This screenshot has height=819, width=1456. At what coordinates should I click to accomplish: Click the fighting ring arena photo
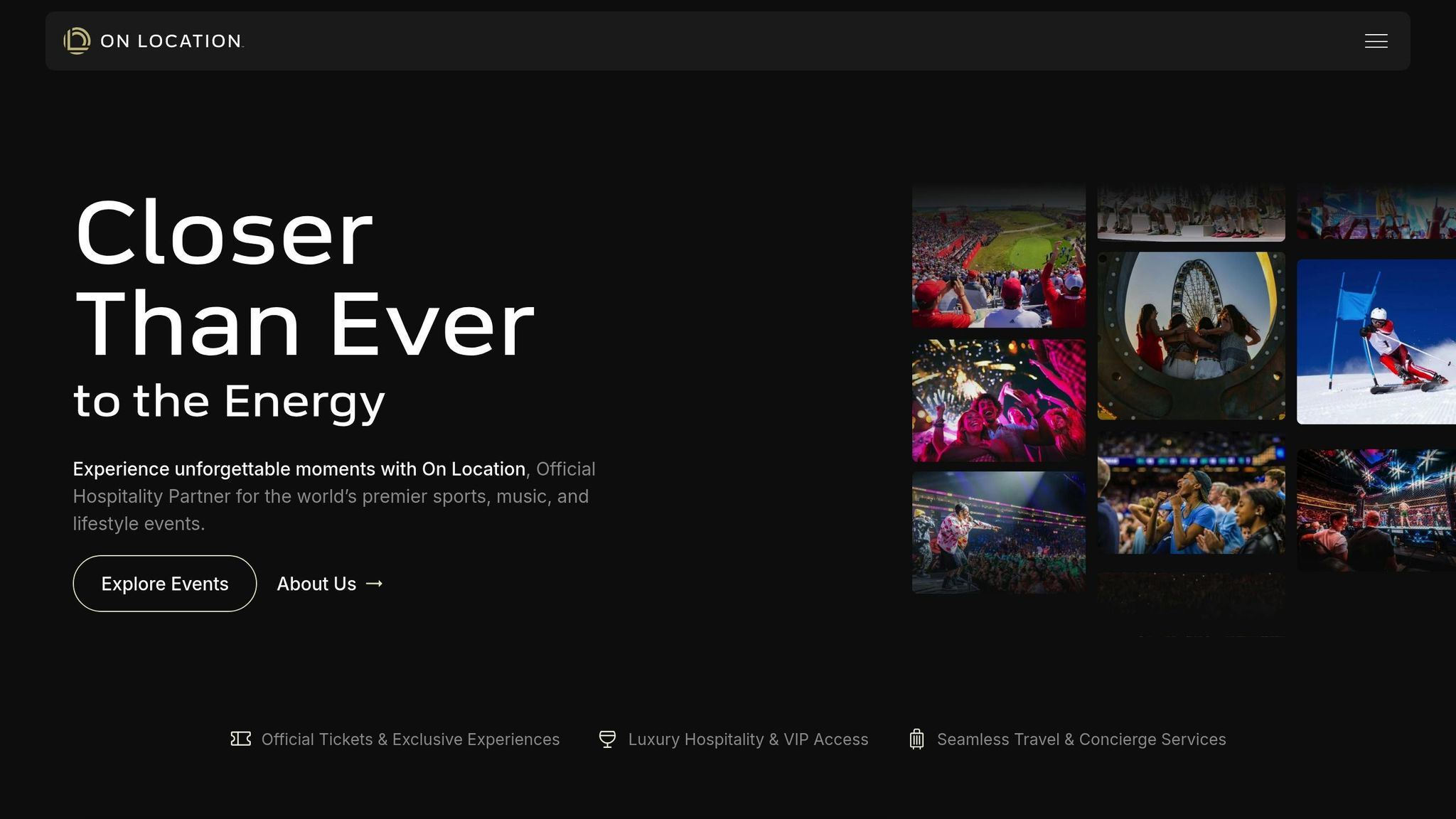click(x=1376, y=510)
